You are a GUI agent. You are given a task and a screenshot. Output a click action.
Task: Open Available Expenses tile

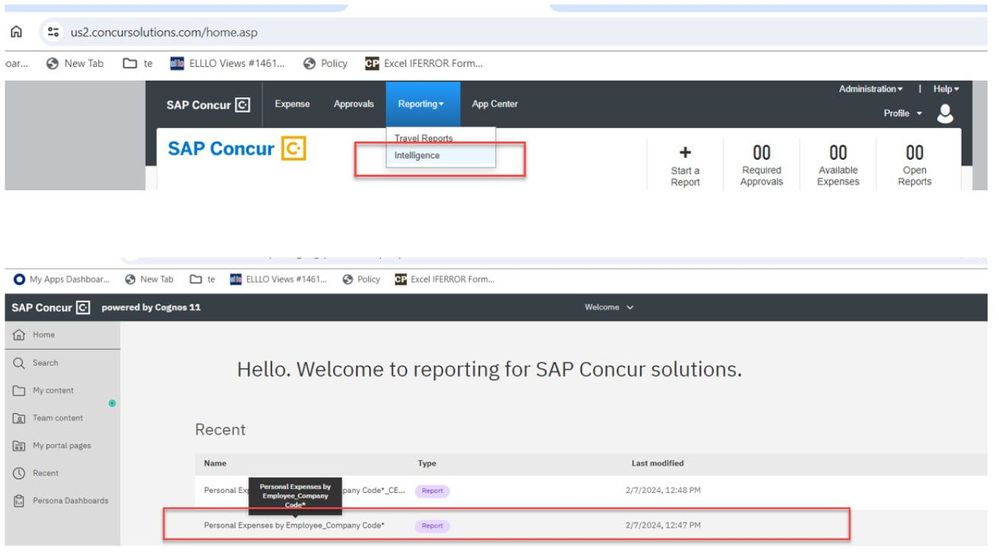838,165
